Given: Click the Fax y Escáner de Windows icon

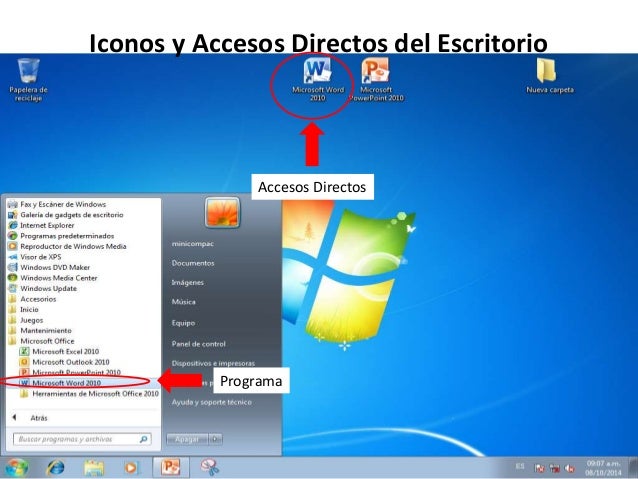Looking at the screenshot, I should coord(13,204).
